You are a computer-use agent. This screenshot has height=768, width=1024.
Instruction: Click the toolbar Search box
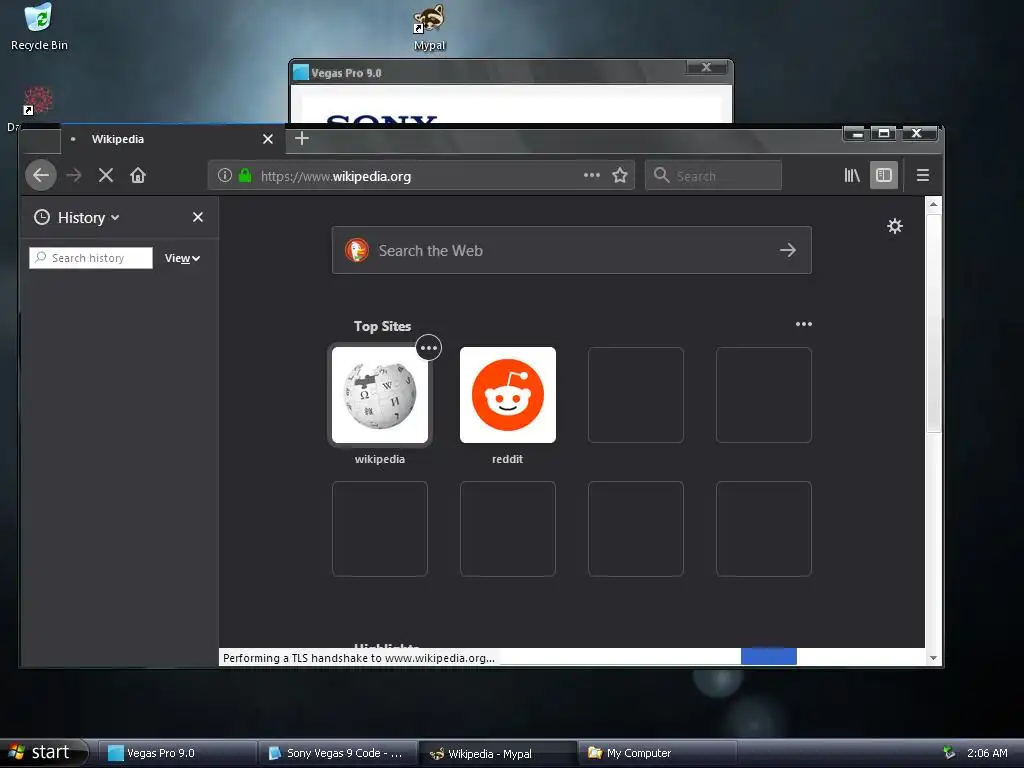coord(713,175)
